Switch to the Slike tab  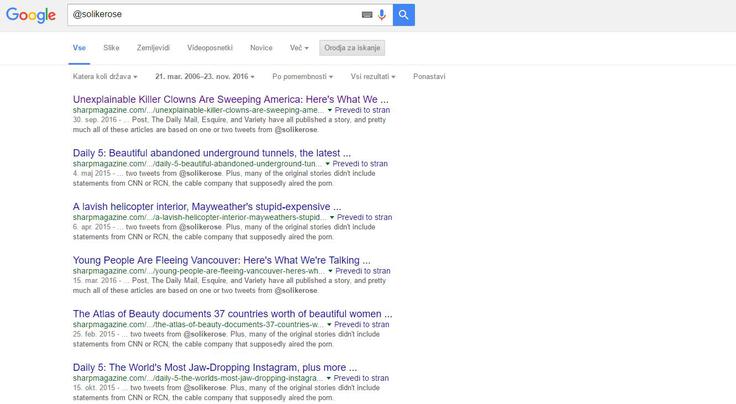pyautogui.click(x=111, y=48)
